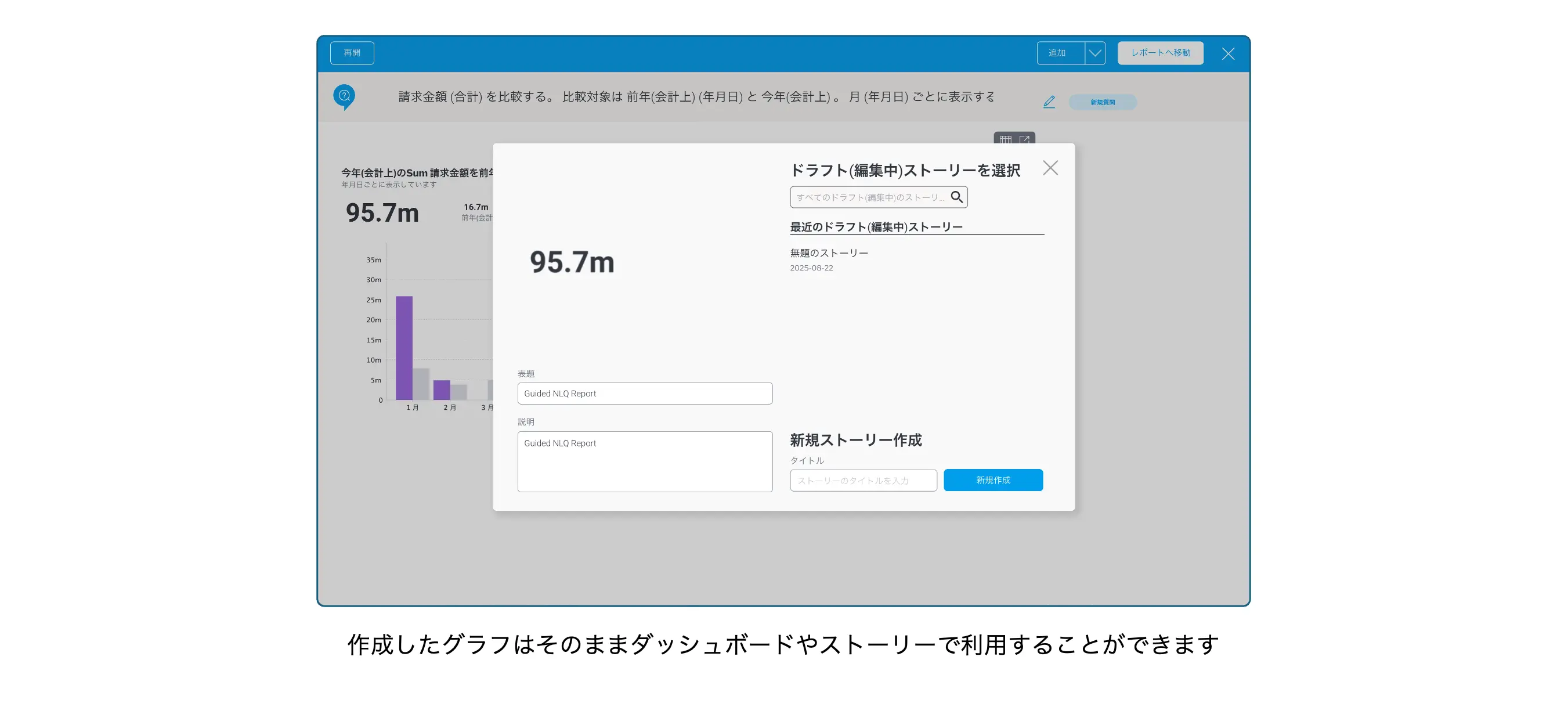Click the 表題 field containing Guided NLQ Report

tap(645, 394)
